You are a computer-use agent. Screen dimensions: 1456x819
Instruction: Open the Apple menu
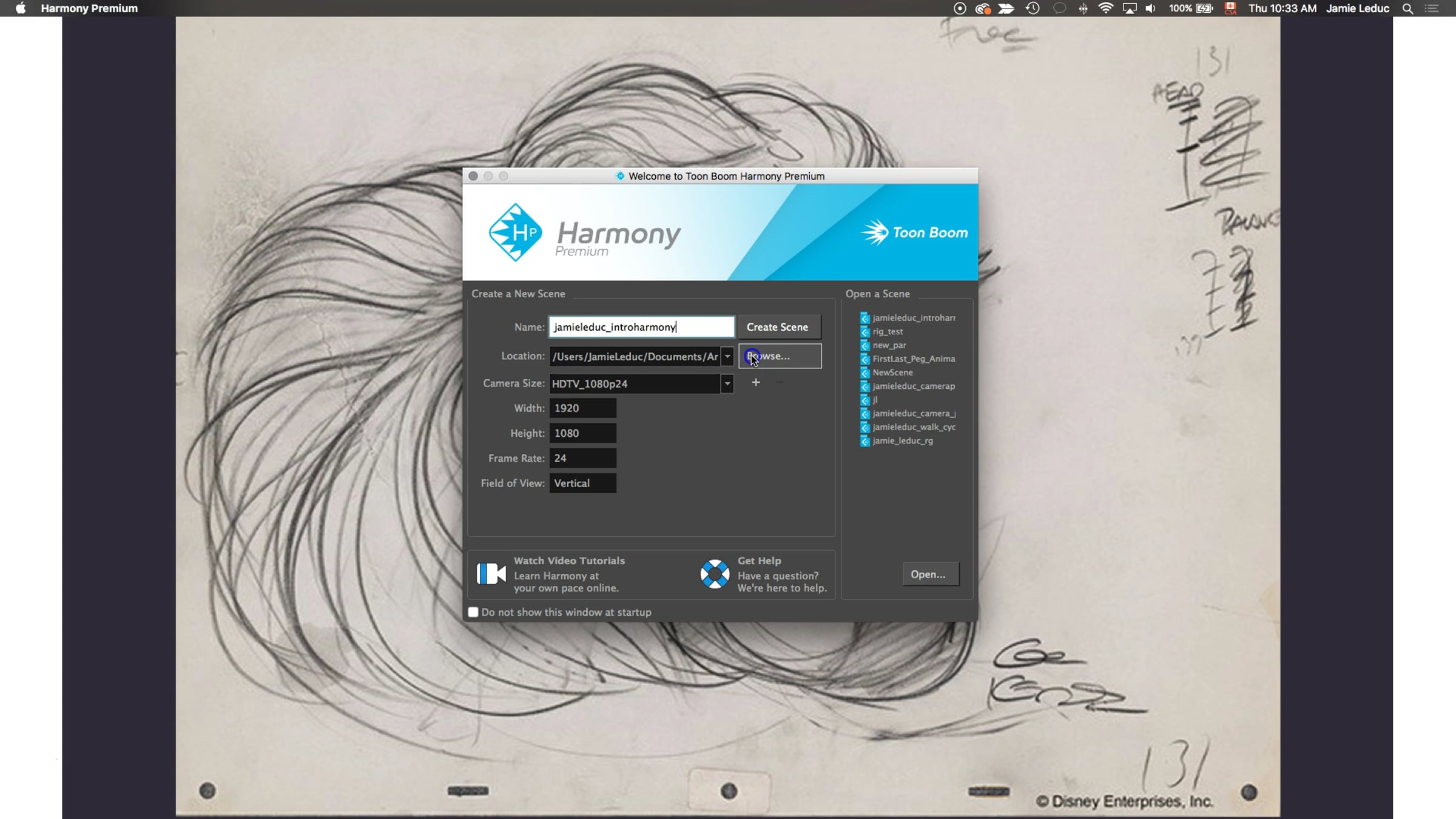click(x=21, y=8)
